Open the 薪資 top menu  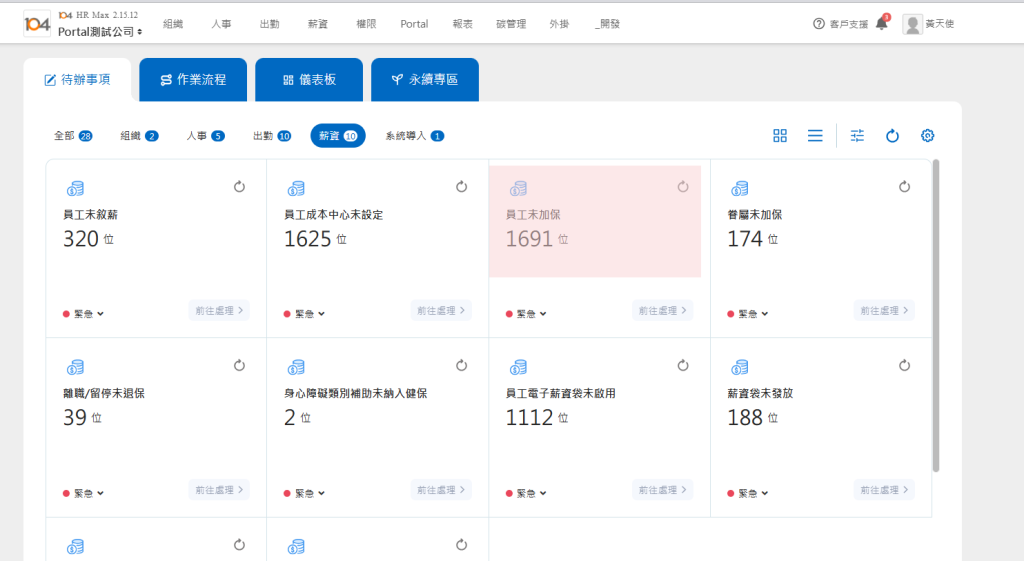(x=317, y=23)
